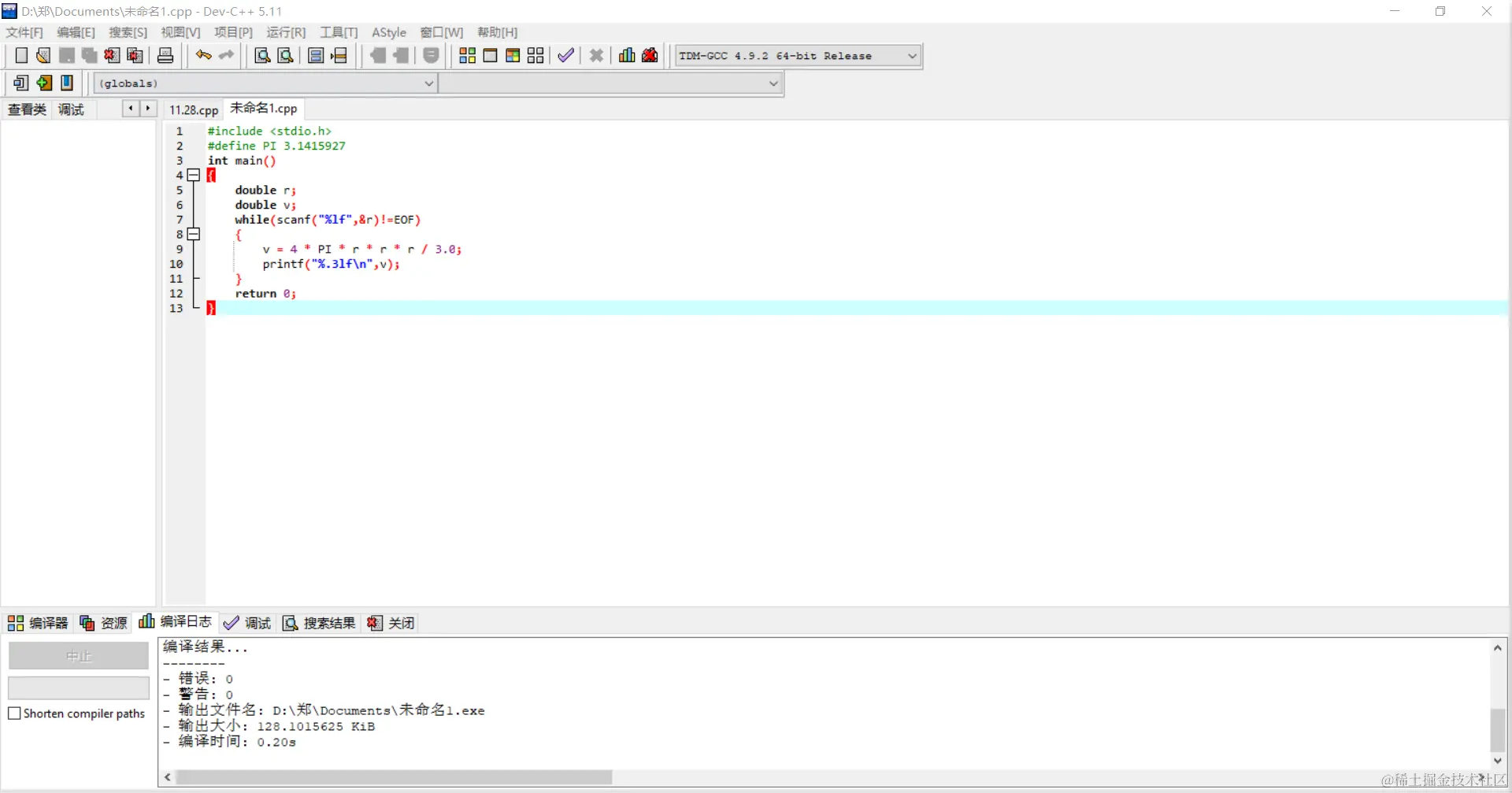The width and height of the screenshot is (1512, 793).
Task: Open profile analysis chart icon
Action: click(x=627, y=55)
